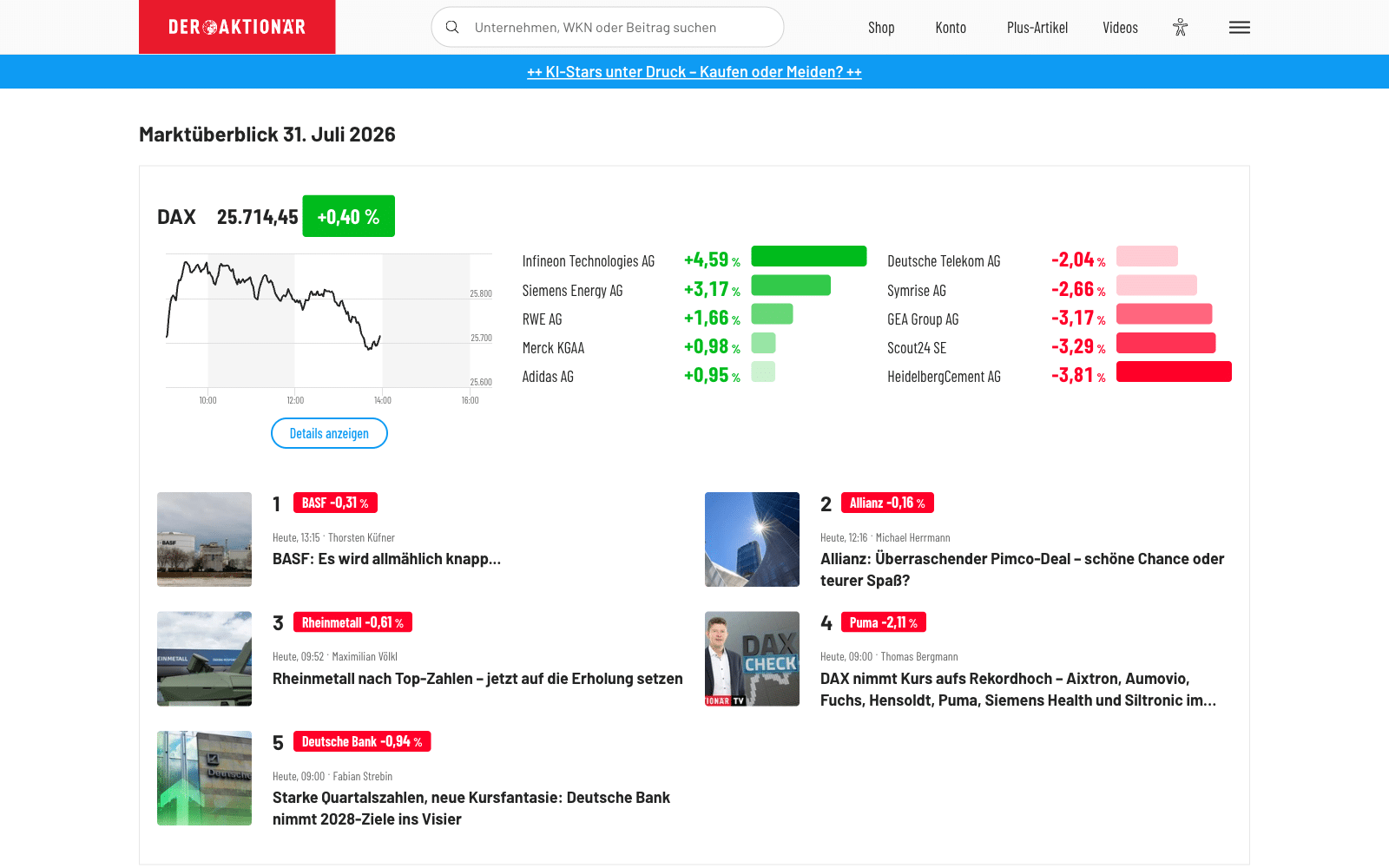This screenshot has width=1389, height=868.
Task: Open the Videos section
Action: [x=1120, y=28]
